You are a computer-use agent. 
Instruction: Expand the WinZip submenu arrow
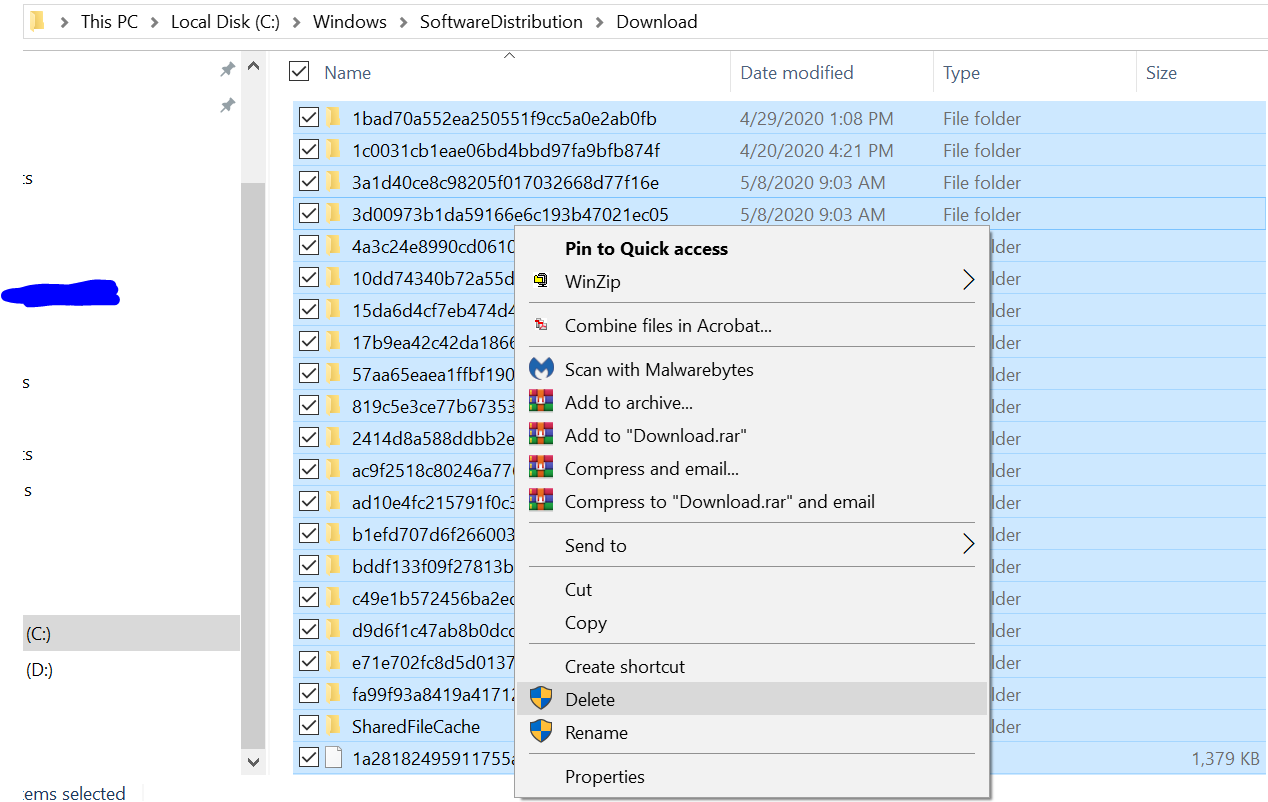click(967, 281)
